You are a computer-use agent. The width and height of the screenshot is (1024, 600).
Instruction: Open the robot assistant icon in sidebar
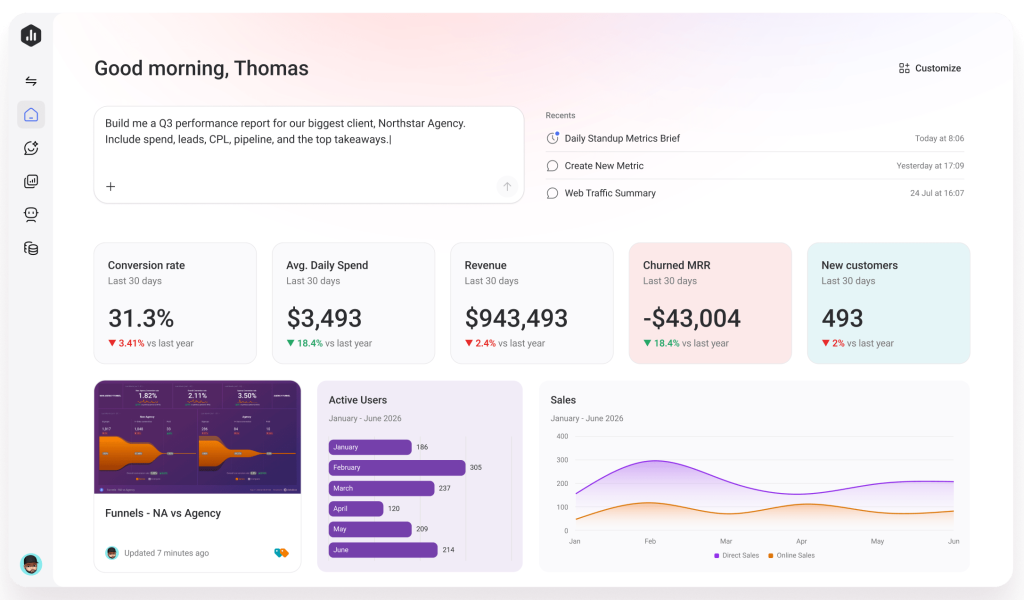click(x=31, y=215)
